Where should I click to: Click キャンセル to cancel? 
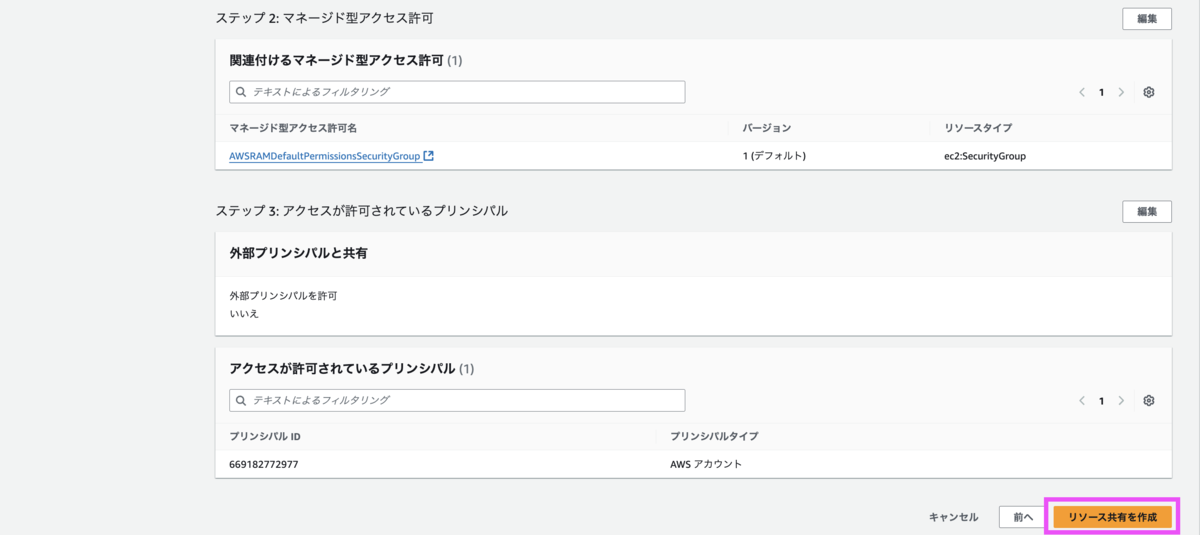coord(953,517)
